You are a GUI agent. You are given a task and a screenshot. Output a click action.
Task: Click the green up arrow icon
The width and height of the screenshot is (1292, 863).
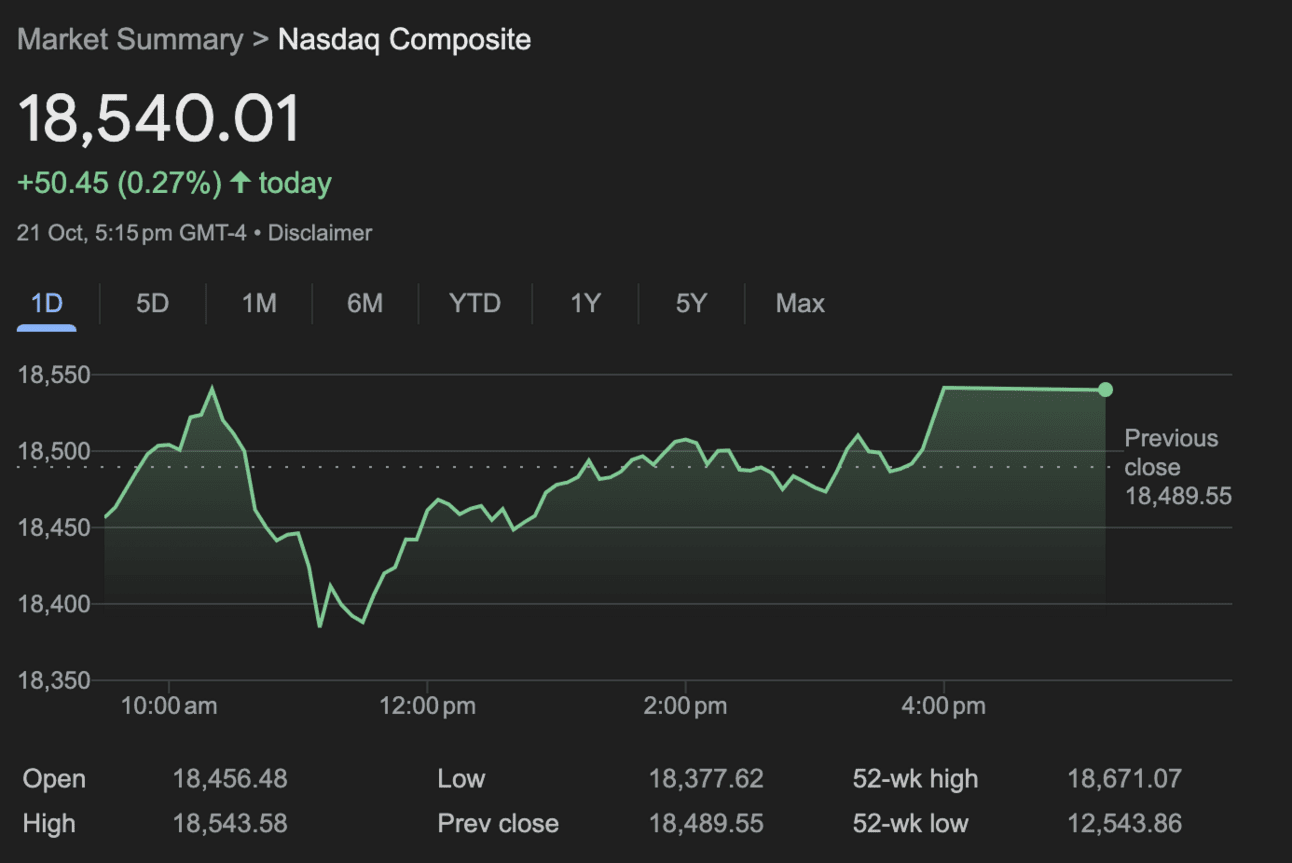pyautogui.click(x=240, y=183)
